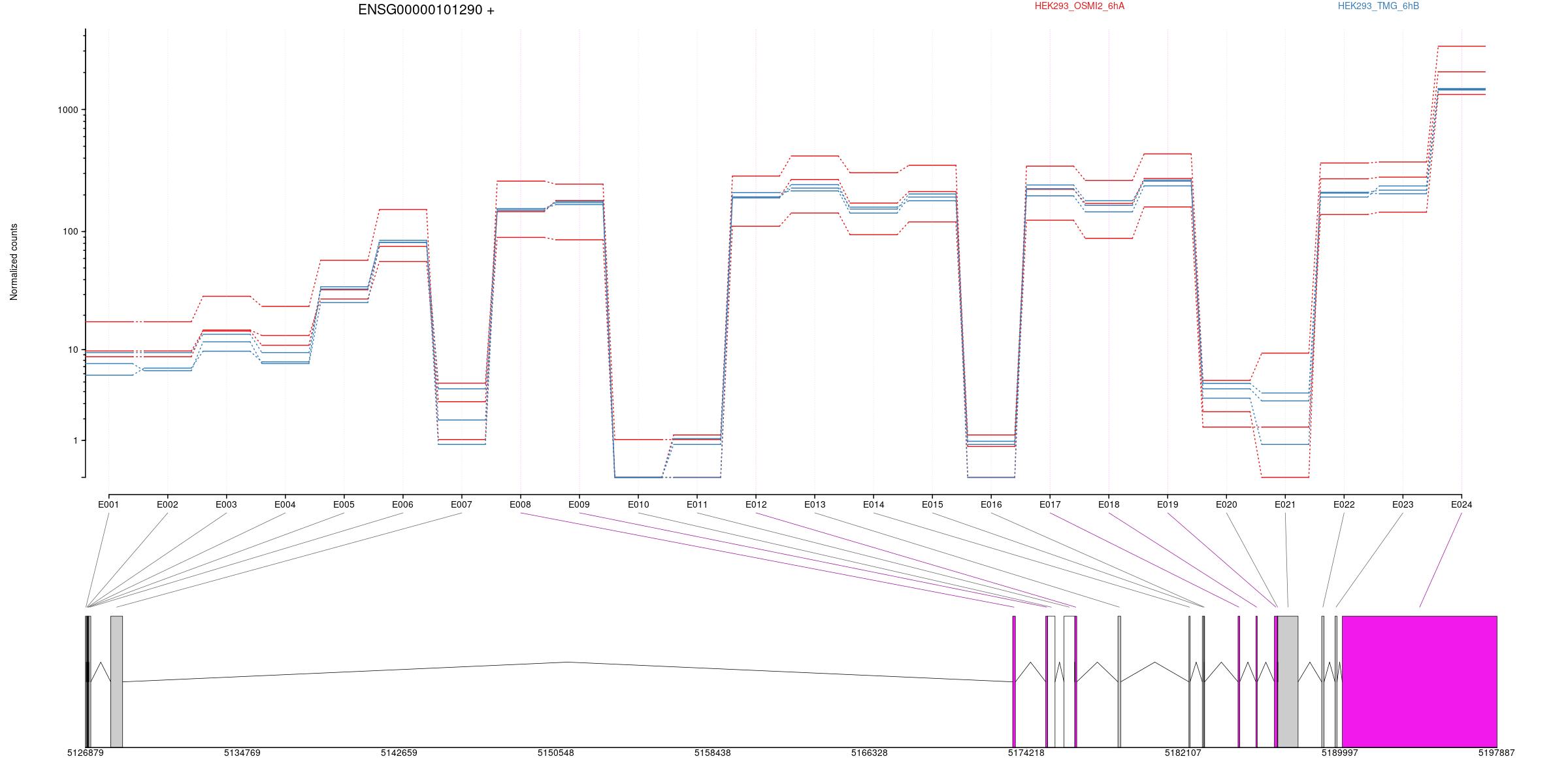The height and width of the screenshot is (784, 1568).
Task: Select exon label E011
Action: [697, 504]
